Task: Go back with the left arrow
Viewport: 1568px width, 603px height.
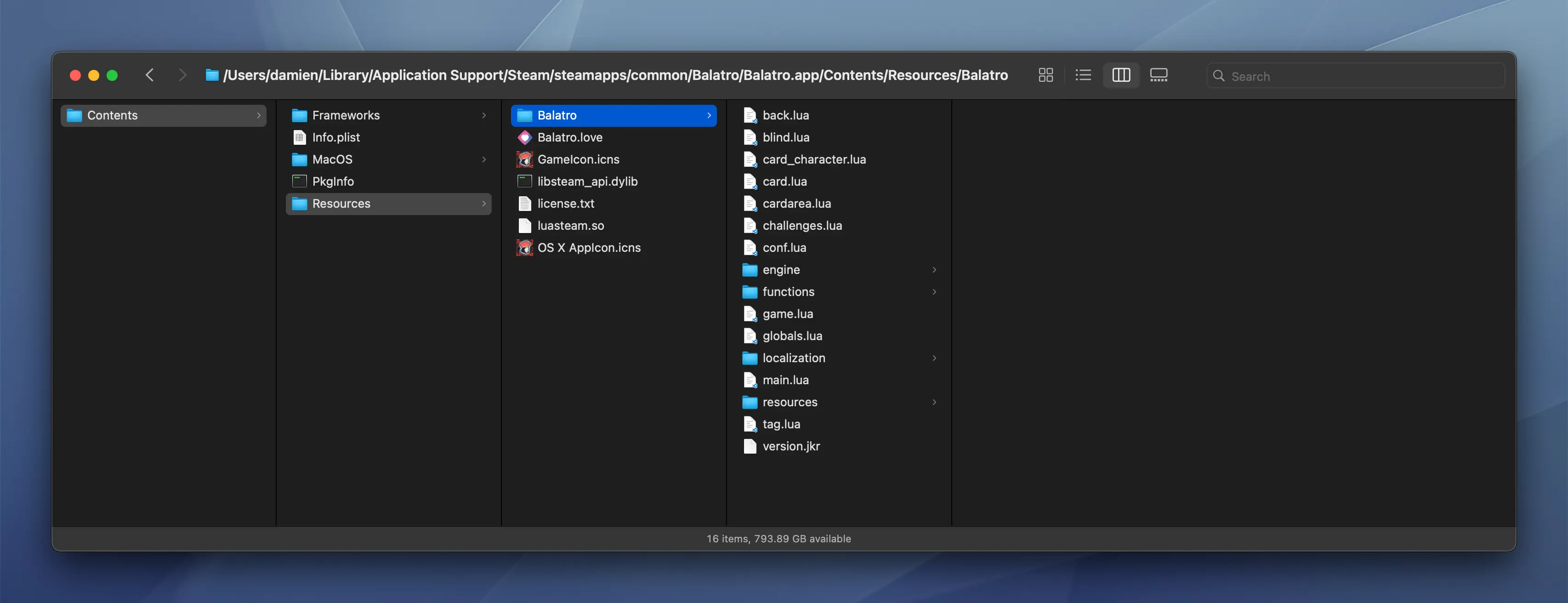Action: (150, 75)
